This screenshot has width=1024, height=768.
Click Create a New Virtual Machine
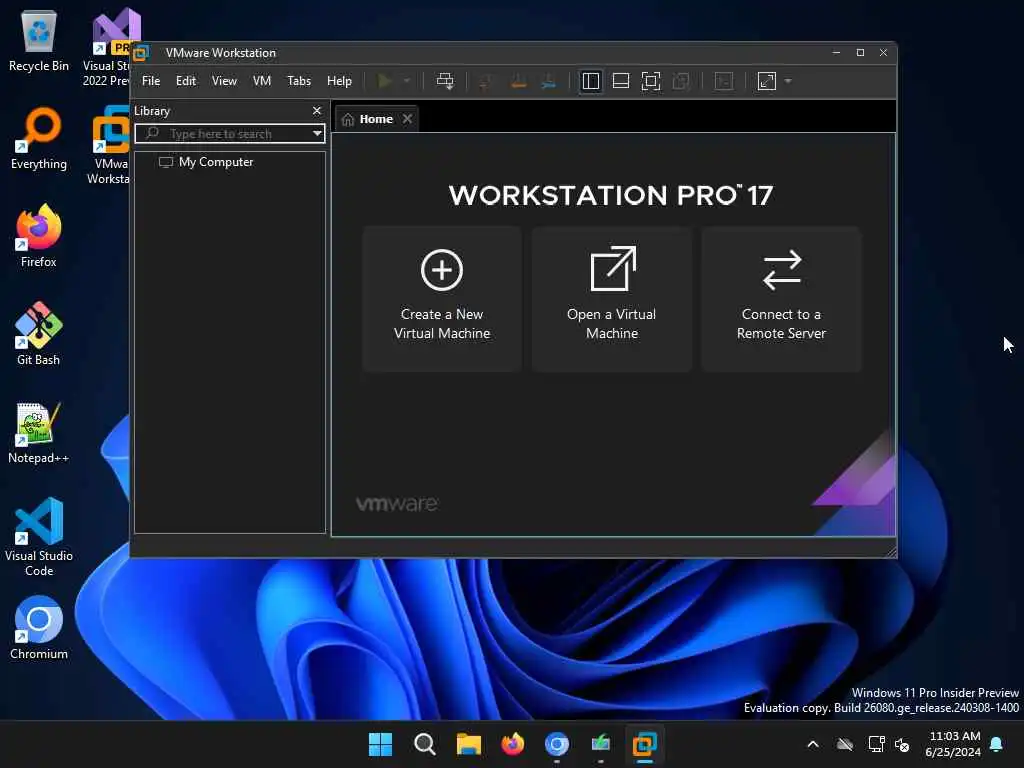[442, 299]
